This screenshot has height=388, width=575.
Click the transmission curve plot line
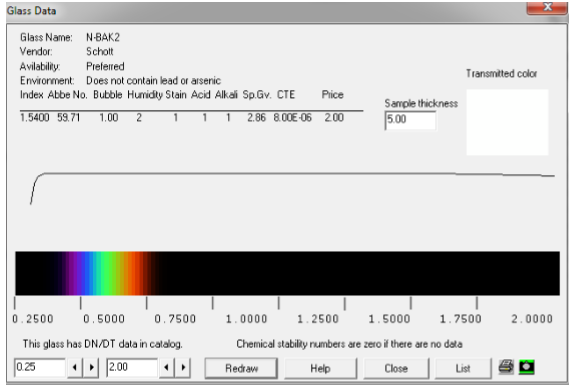pyautogui.click(x=292, y=174)
